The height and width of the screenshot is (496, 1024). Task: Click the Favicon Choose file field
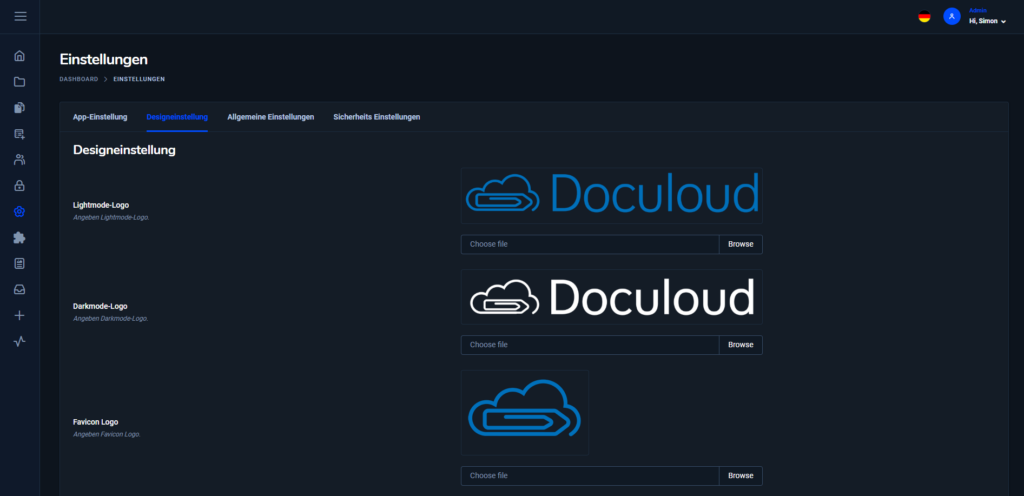click(x=590, y=475)
